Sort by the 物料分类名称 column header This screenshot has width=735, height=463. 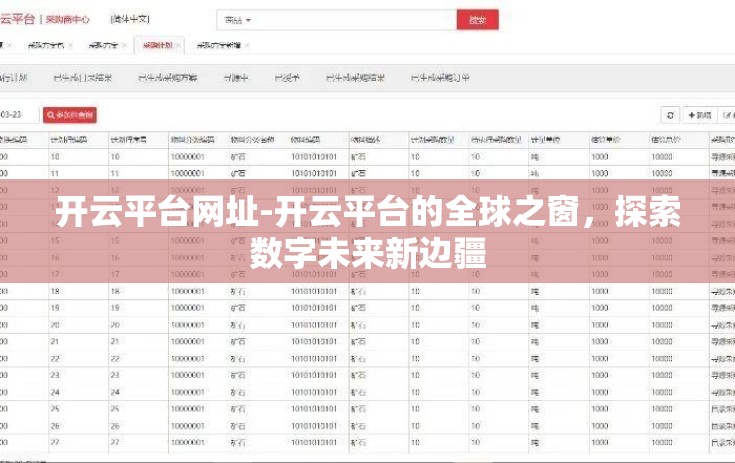pos(252,140)
